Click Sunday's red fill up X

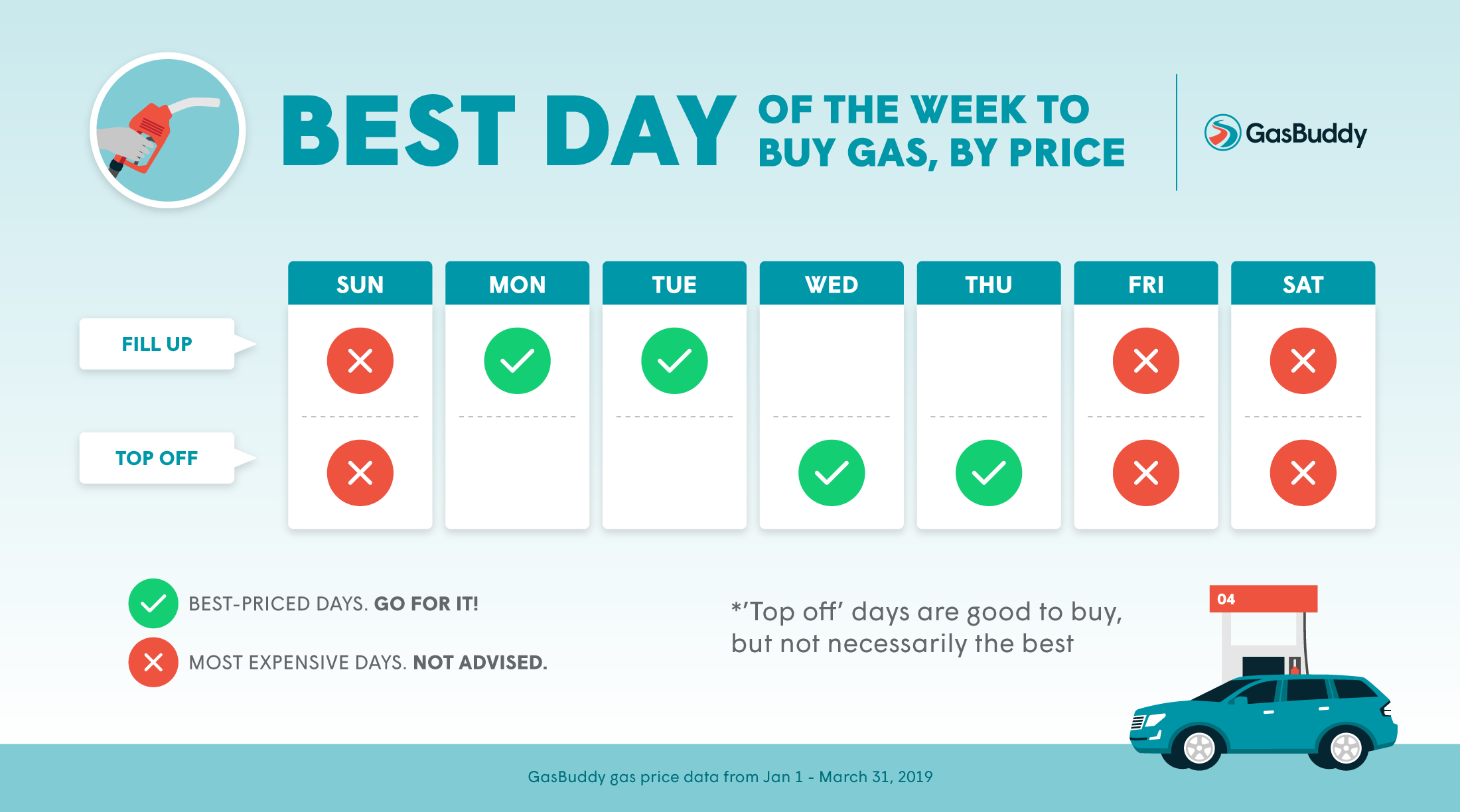tap(360, 361)
